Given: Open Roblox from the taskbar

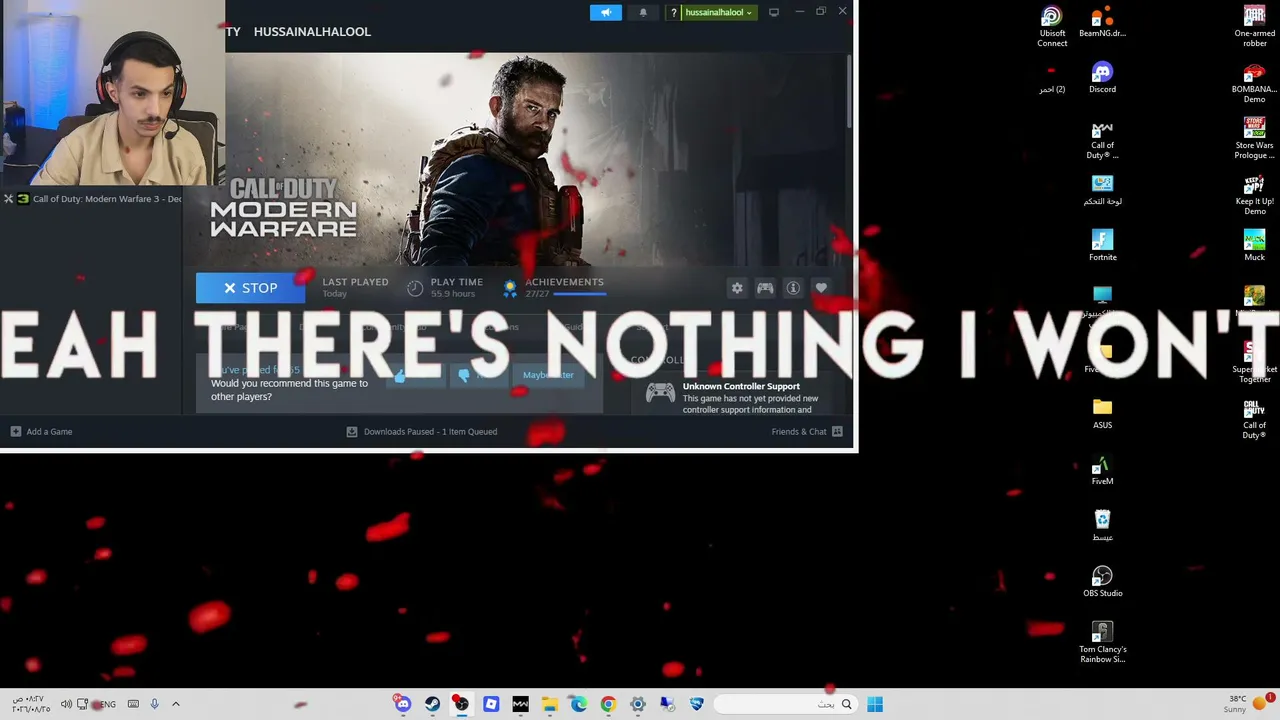Looking at the screenshot, I should [491, 704].
